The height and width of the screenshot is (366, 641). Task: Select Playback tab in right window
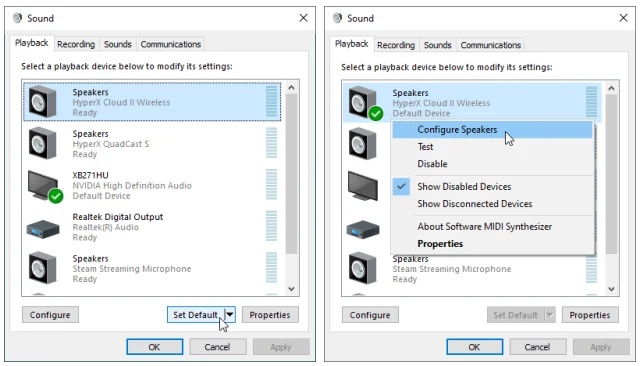(352, 44)
